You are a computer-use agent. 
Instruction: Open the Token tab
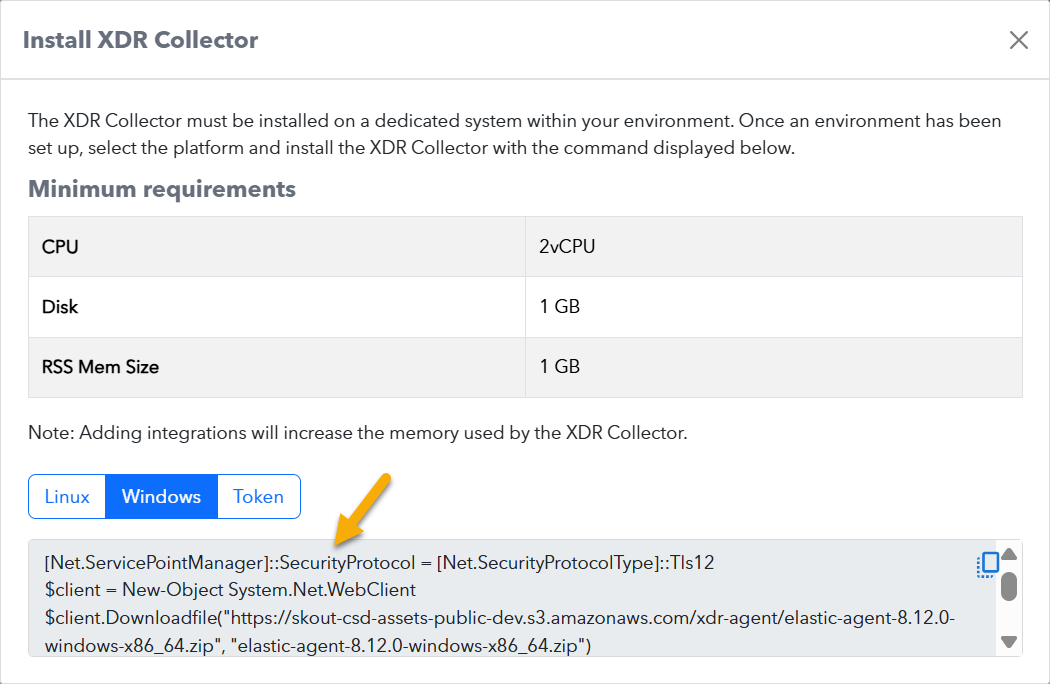point(258,497)
